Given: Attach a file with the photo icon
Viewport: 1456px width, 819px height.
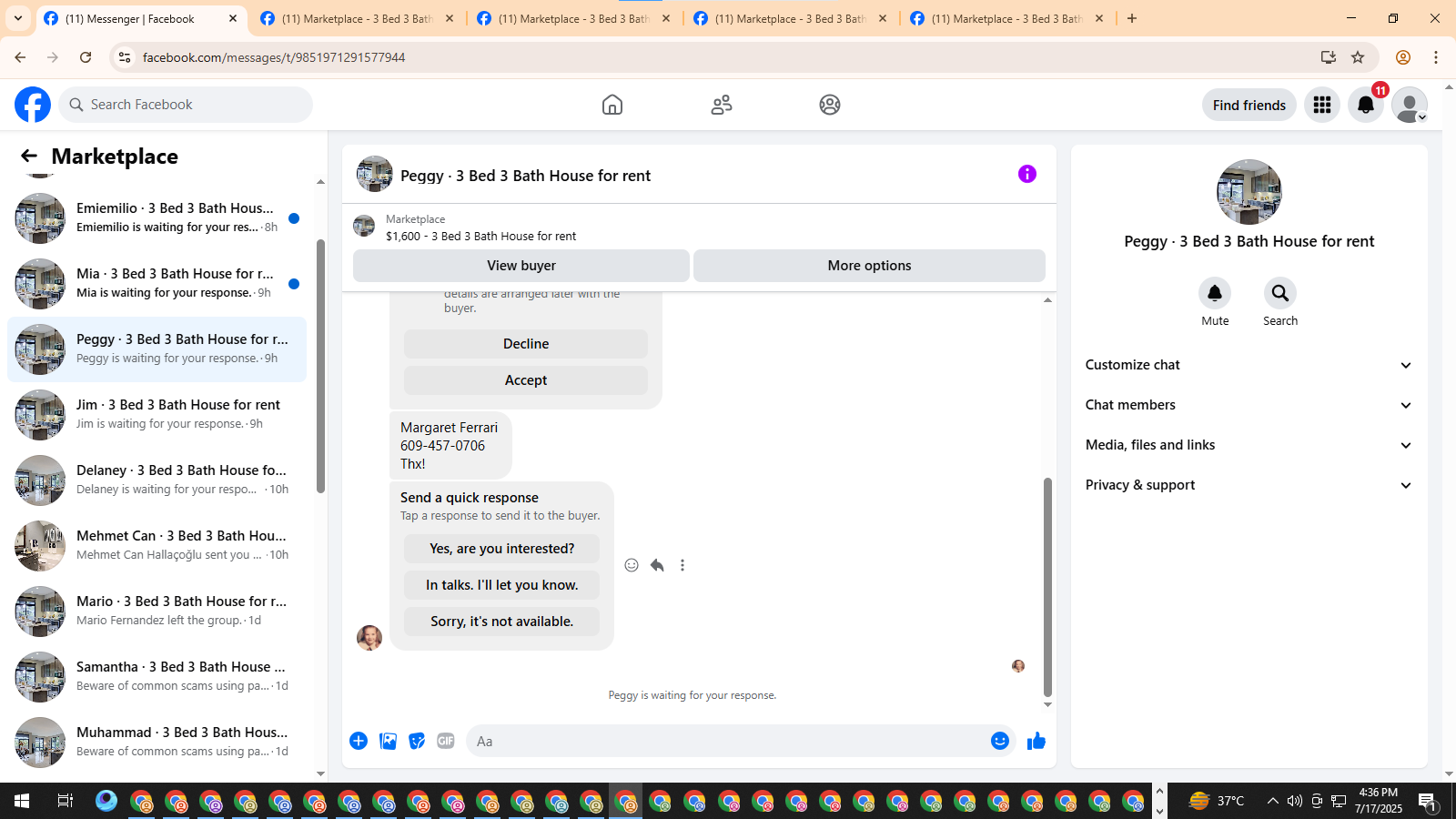Looking at the screenshot, I should point(389,741).
